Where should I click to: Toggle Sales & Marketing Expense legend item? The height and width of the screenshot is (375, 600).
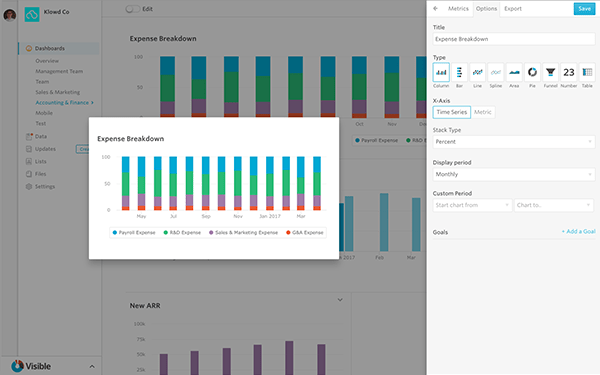243,233
